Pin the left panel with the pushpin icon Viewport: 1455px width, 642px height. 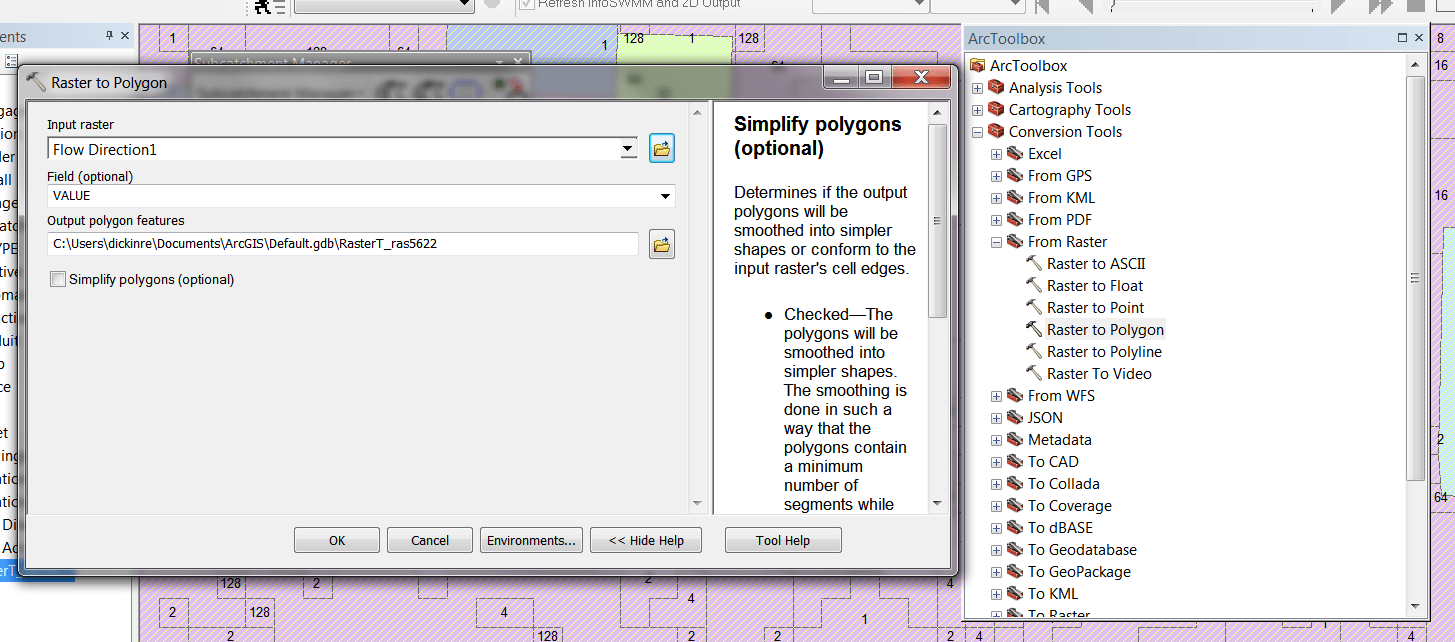(110, 36)
